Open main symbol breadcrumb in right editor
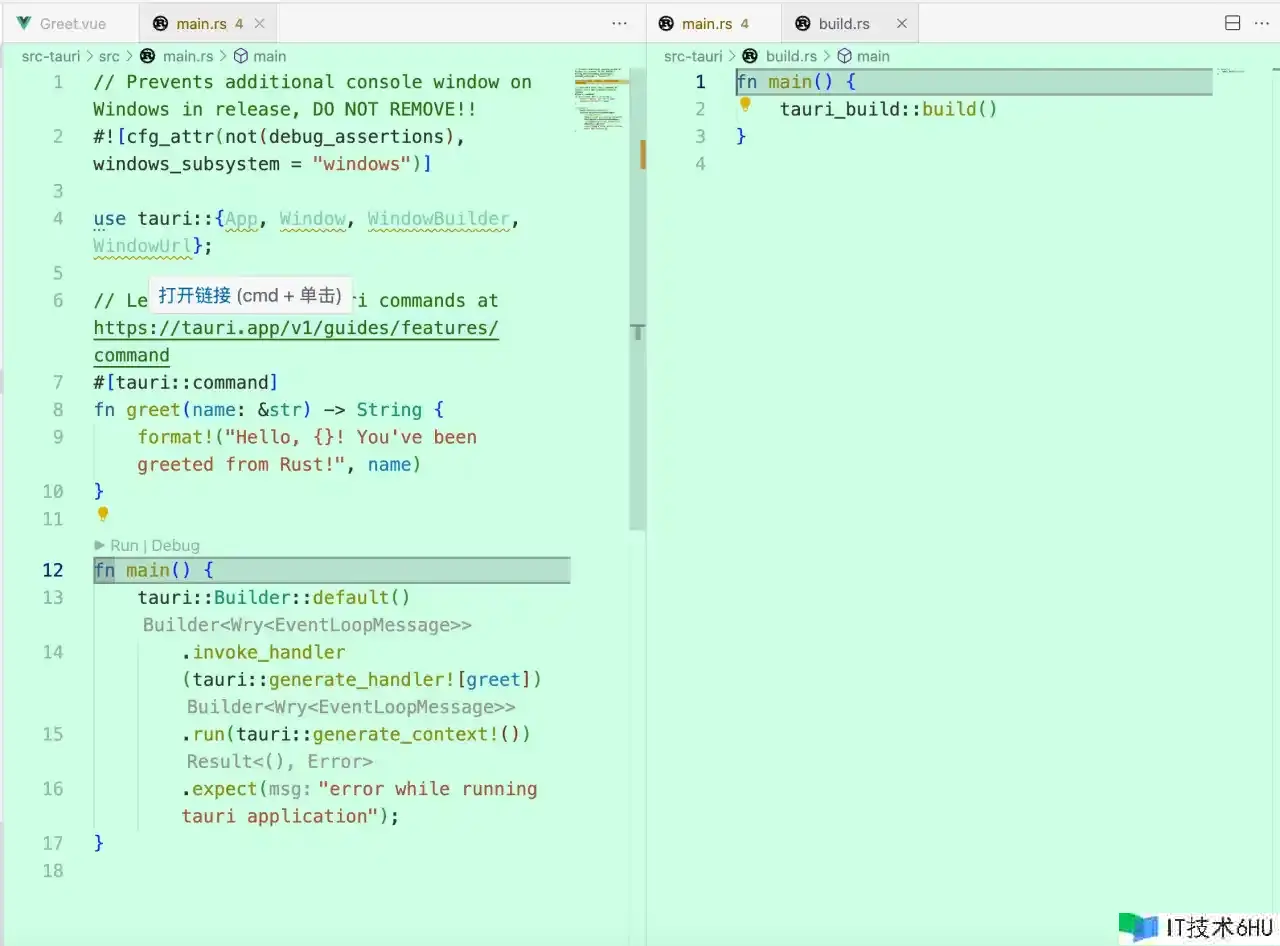This screenshot has height=946, width=1280. click(873, 56)
